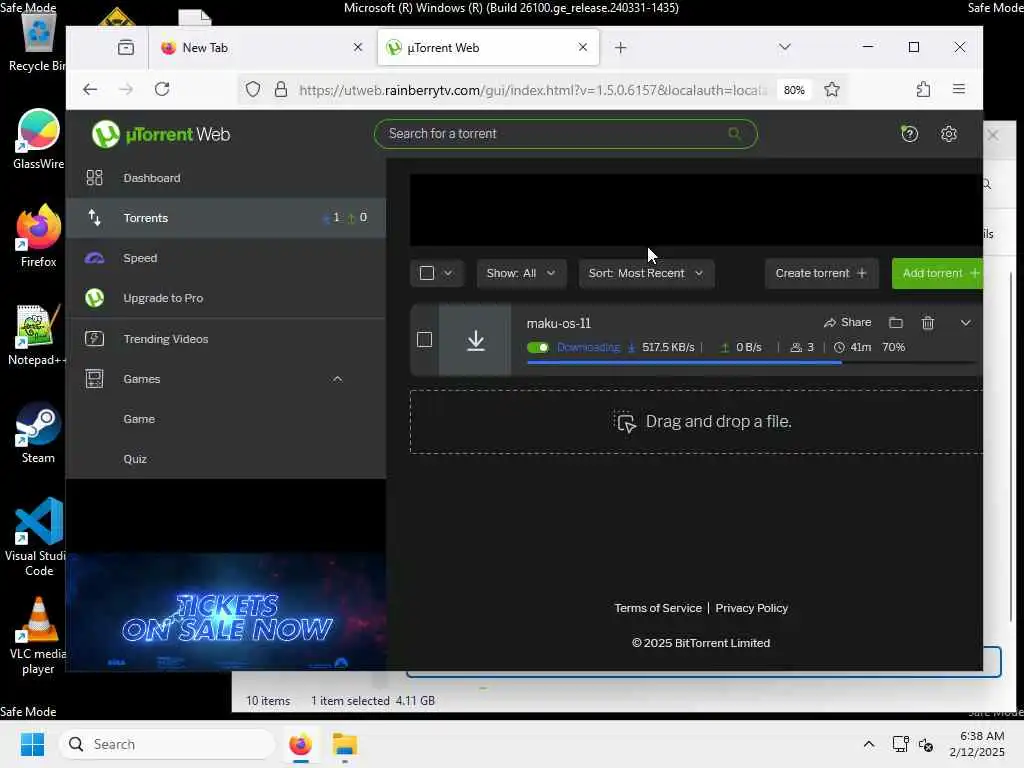Select Torrents in the sidebar
Image resolution: width=1024 pixels, height=768 pixels.
(x=226, y=217)
